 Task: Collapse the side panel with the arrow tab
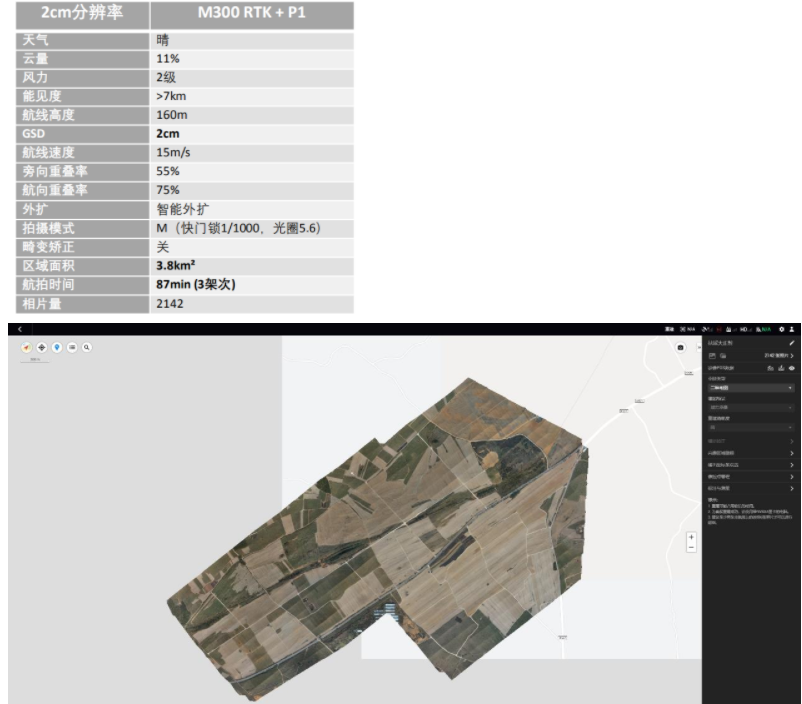(x=699, y=347)
